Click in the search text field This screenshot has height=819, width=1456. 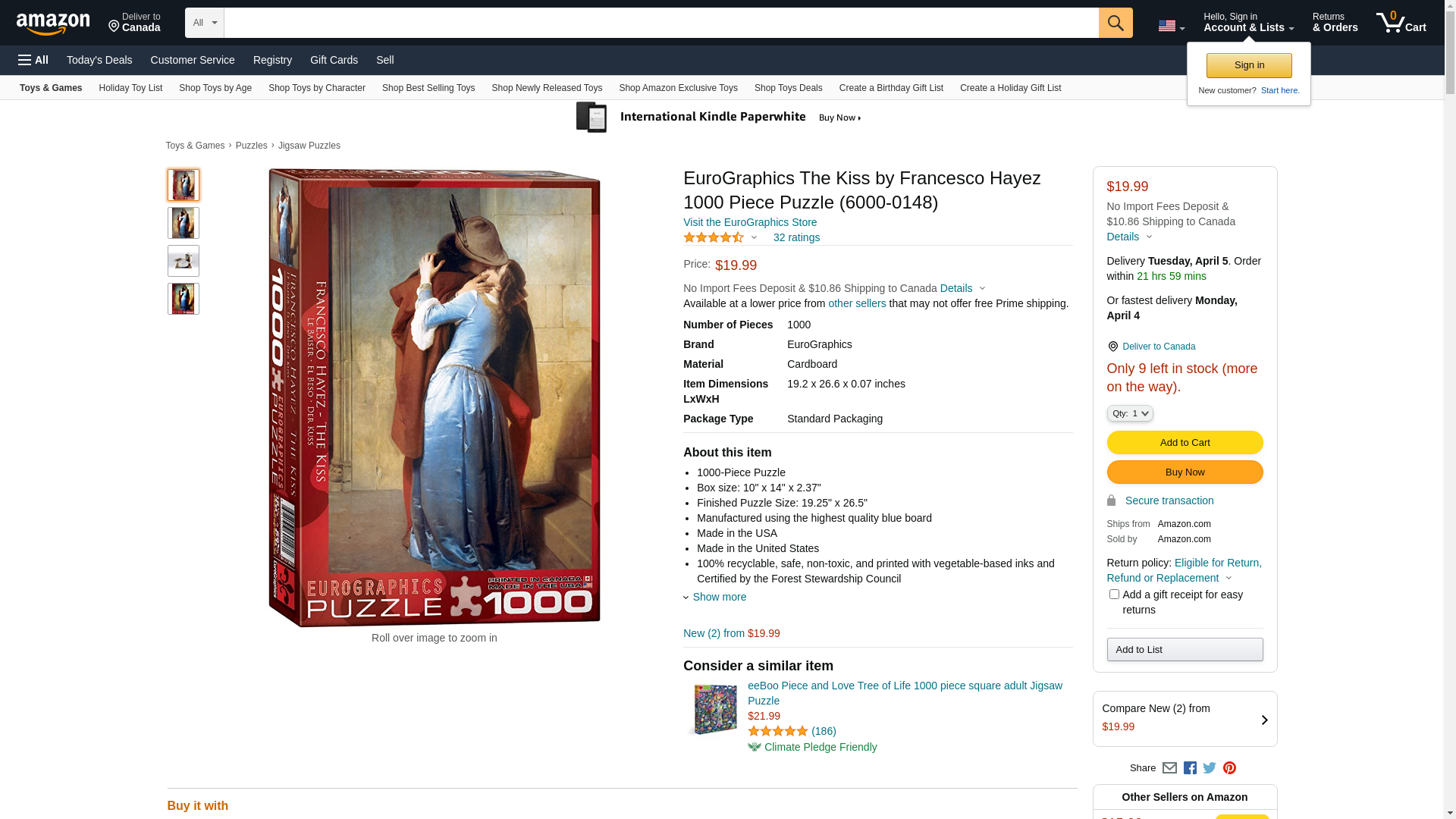(660, 23)
